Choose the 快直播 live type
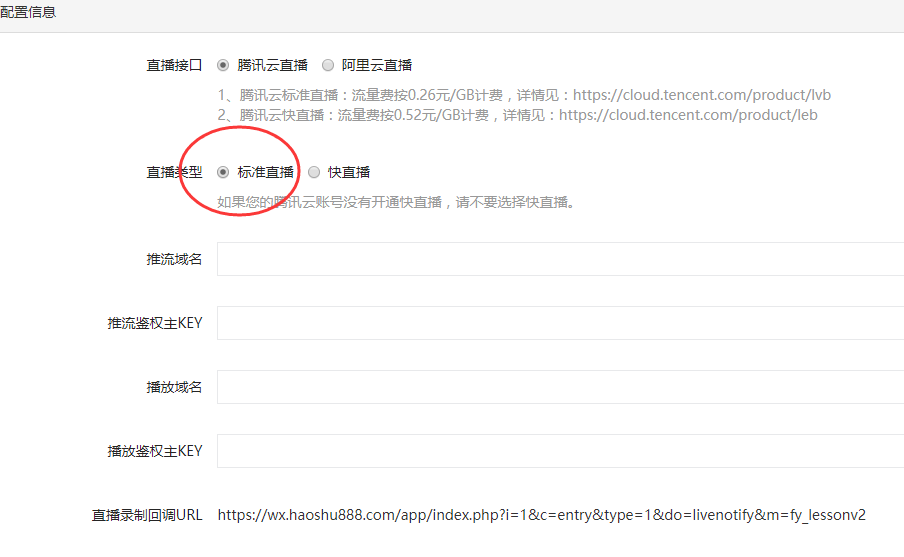Image resolution: width=904 pixels, height=557 pixels. pyautogui.click(x=314, y=172)
